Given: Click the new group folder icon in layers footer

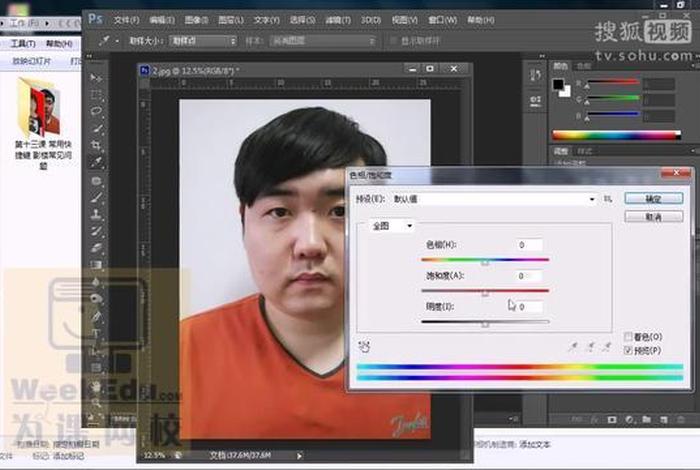Looking at the screenshot, I should [646, 420].
